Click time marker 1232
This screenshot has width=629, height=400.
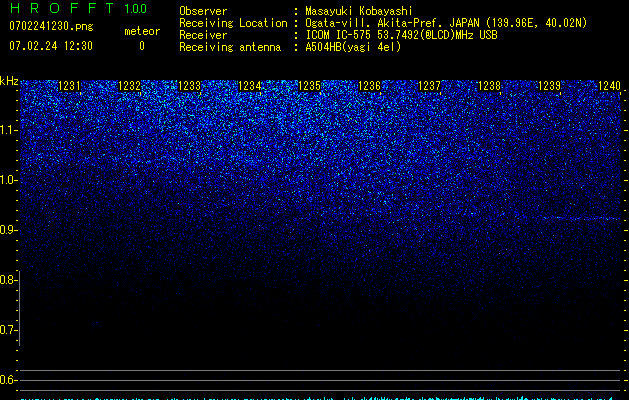(x=130, y=86)
